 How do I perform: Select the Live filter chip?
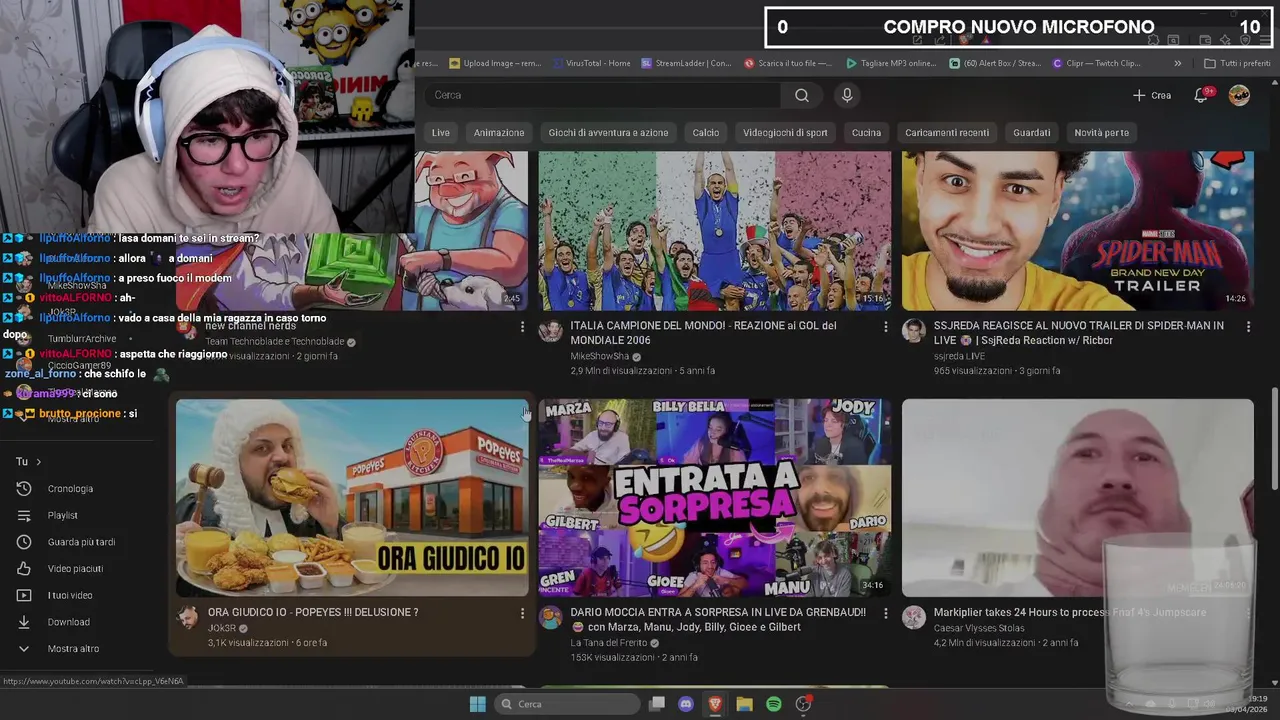(441, 133)
